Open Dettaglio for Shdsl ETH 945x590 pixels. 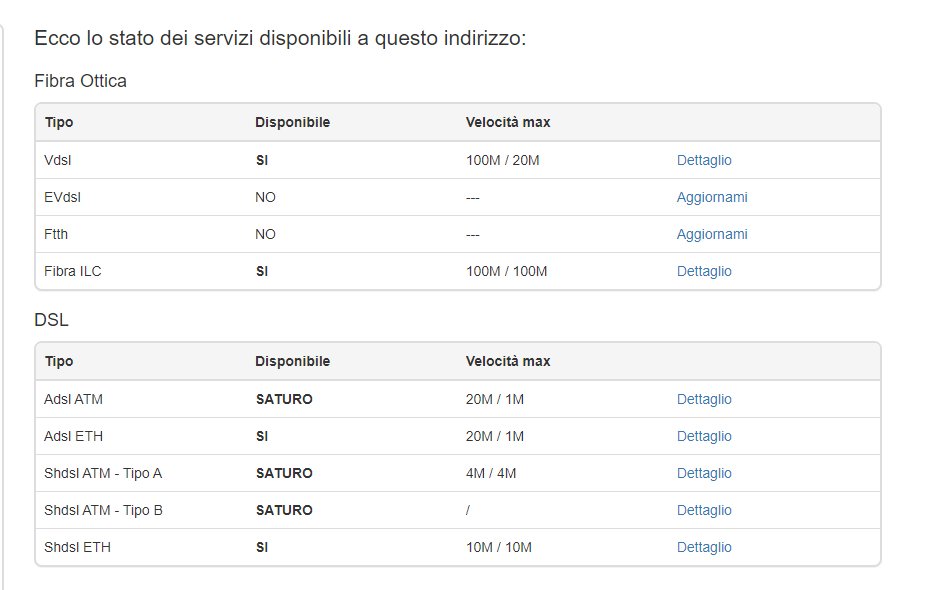click(x=704, y=547)
